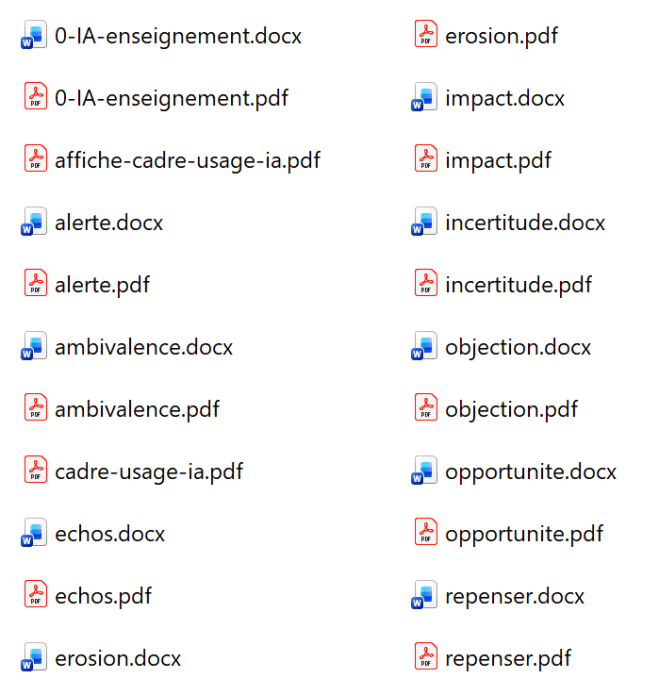Click the Word icon beside alerte.docx
Screen dimensions: 659x695
(34, 223)
